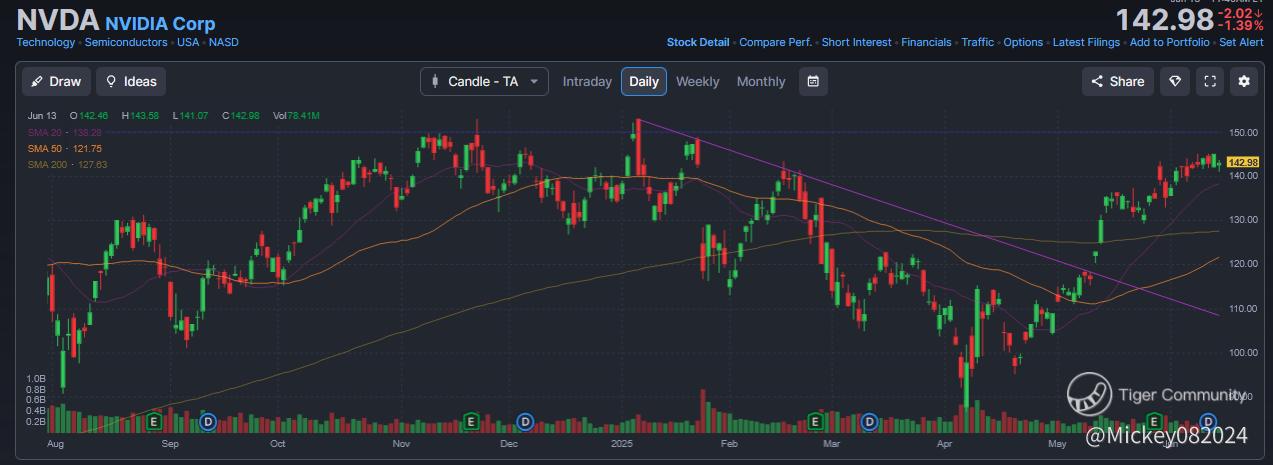
Task: Click the diamond premium icon
Action: tap(1175, 82)
